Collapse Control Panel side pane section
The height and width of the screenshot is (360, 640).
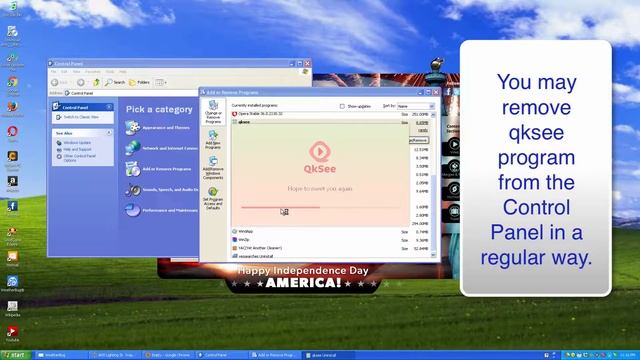109,107
